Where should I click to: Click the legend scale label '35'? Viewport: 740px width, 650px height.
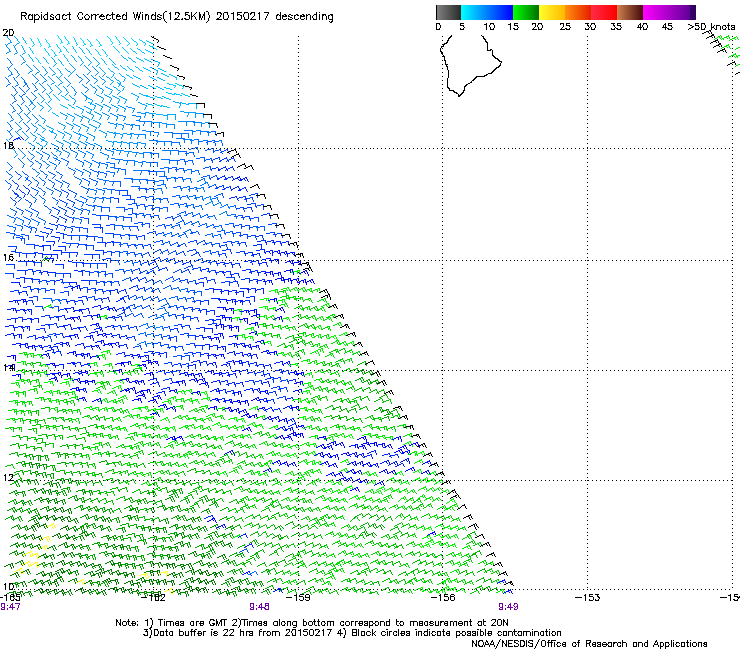(x=616, y=27)
